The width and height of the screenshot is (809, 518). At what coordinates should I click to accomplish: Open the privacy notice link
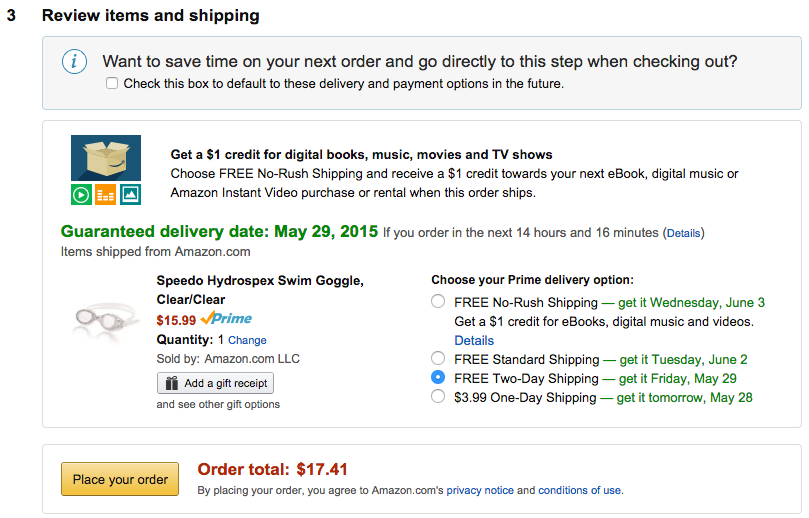click(479, 491)
